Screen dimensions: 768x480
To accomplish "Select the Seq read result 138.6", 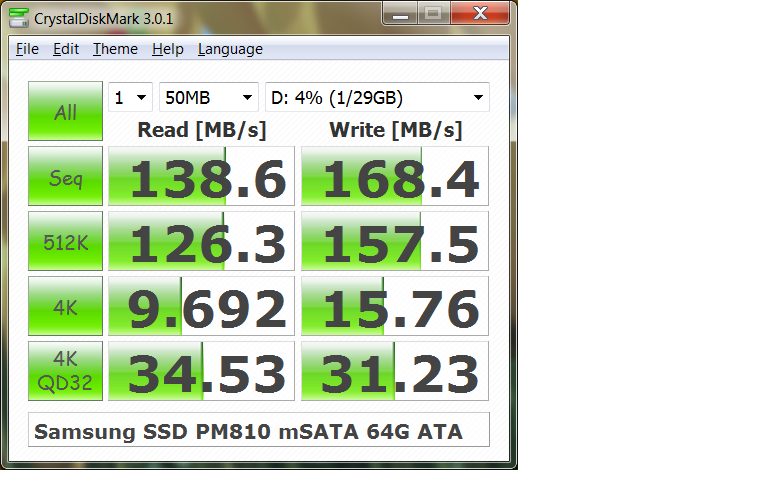I will [201, 176].
